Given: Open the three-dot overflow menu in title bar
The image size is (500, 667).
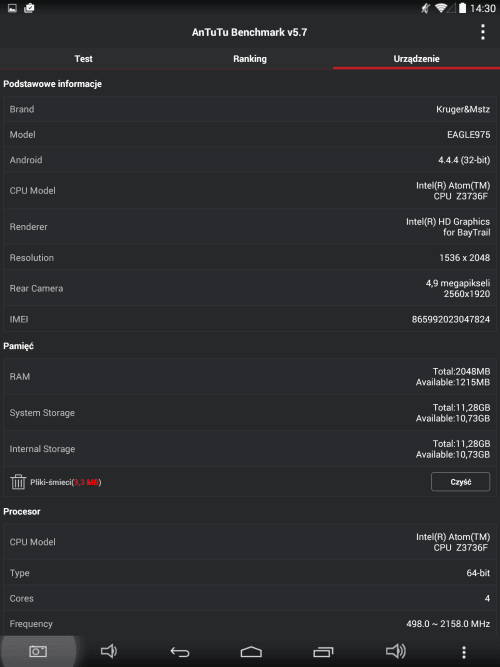Looking at the screenshot, I should pyautogui.click(x=483, y=32).
